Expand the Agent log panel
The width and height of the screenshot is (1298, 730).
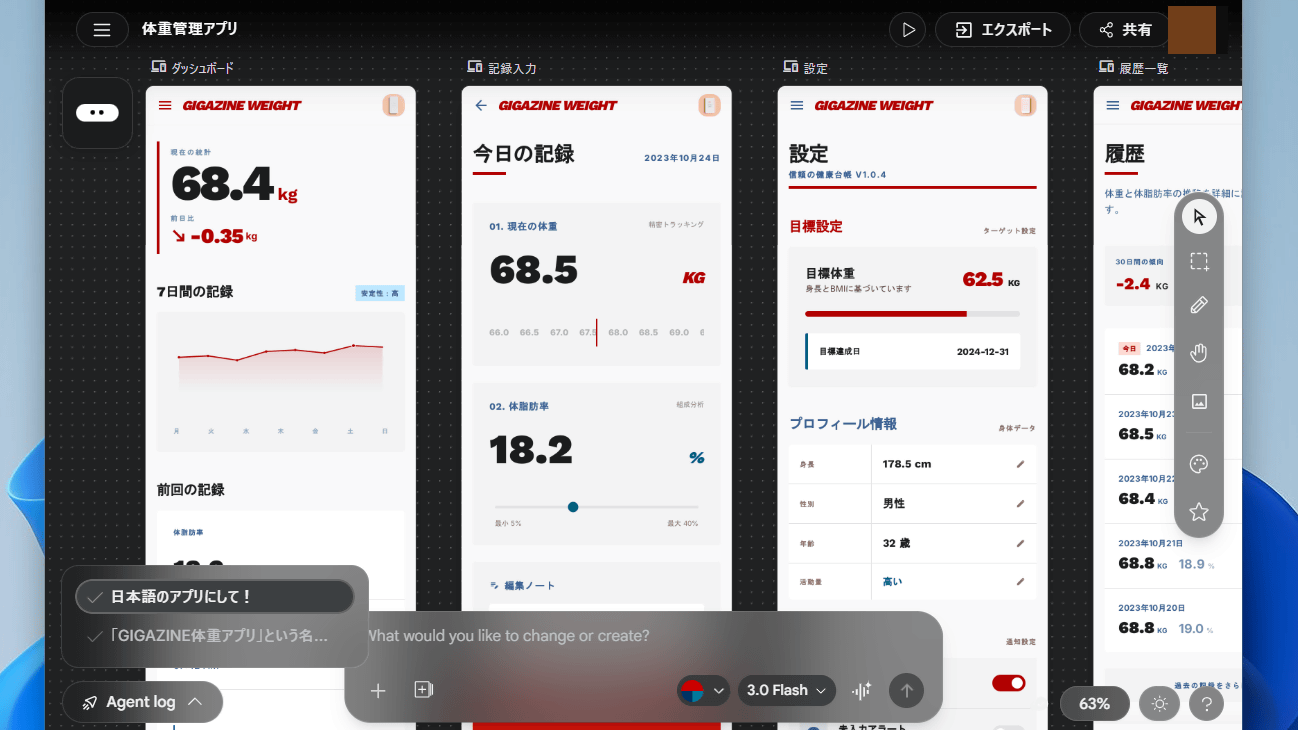click(142, 701)
